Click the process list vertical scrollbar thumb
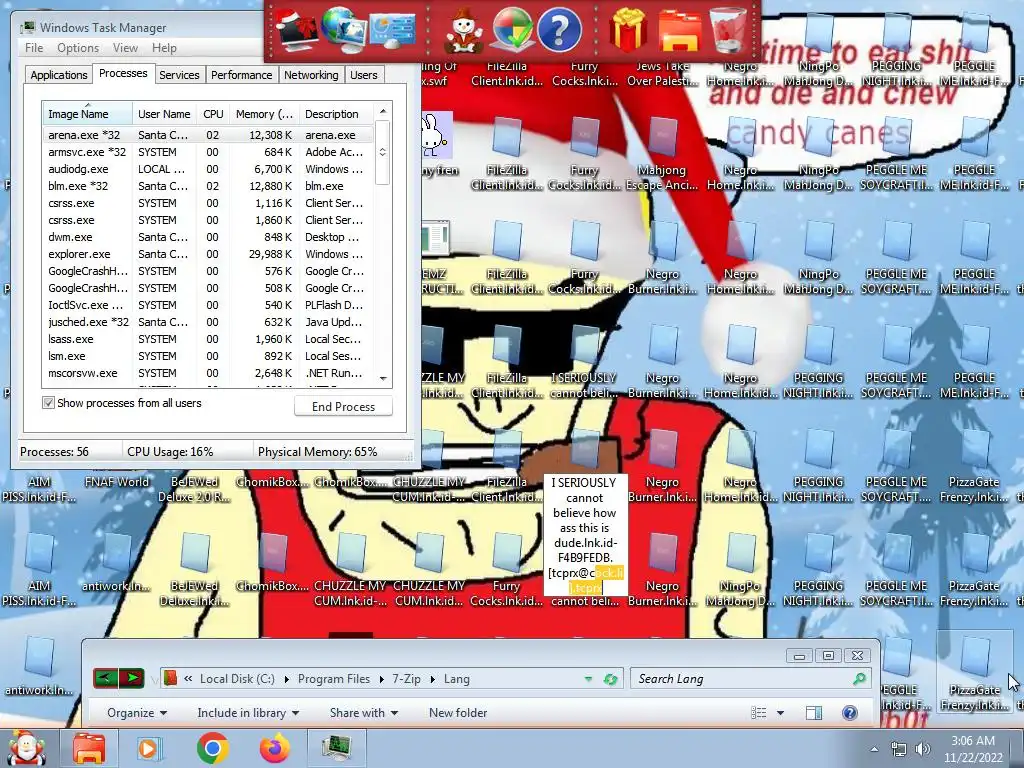The height and width of the screenshot is (768, 1024). (383, 152)
